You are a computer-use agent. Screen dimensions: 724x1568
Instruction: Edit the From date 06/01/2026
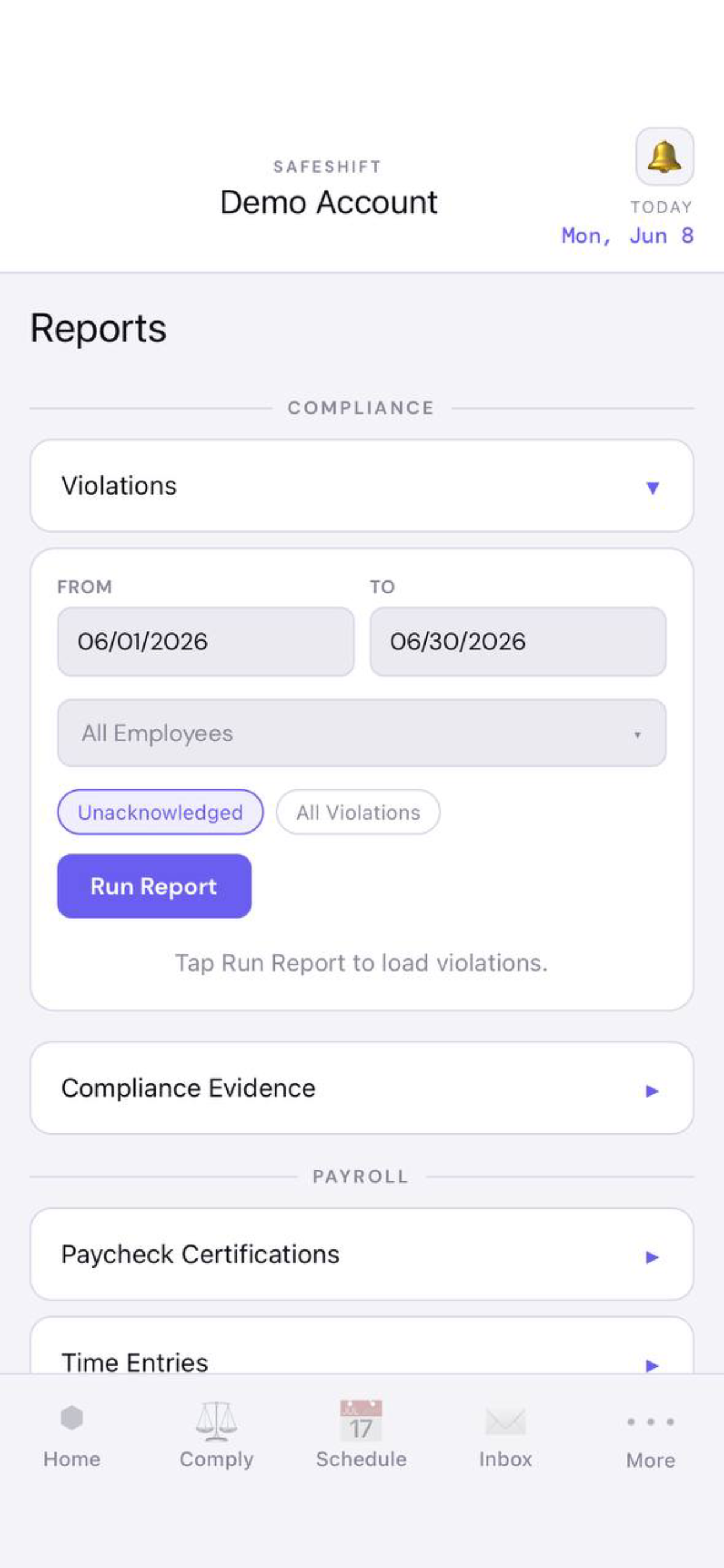point(206,642)
